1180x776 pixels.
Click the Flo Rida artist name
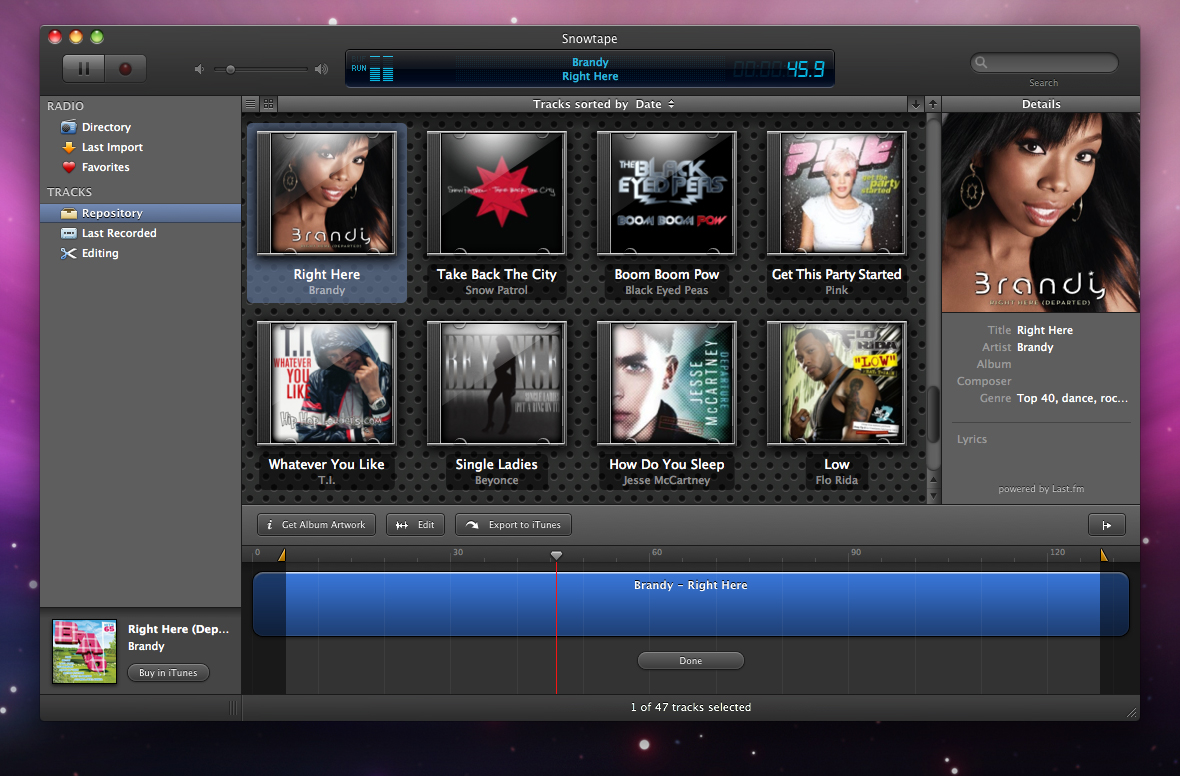coord(837,480)
